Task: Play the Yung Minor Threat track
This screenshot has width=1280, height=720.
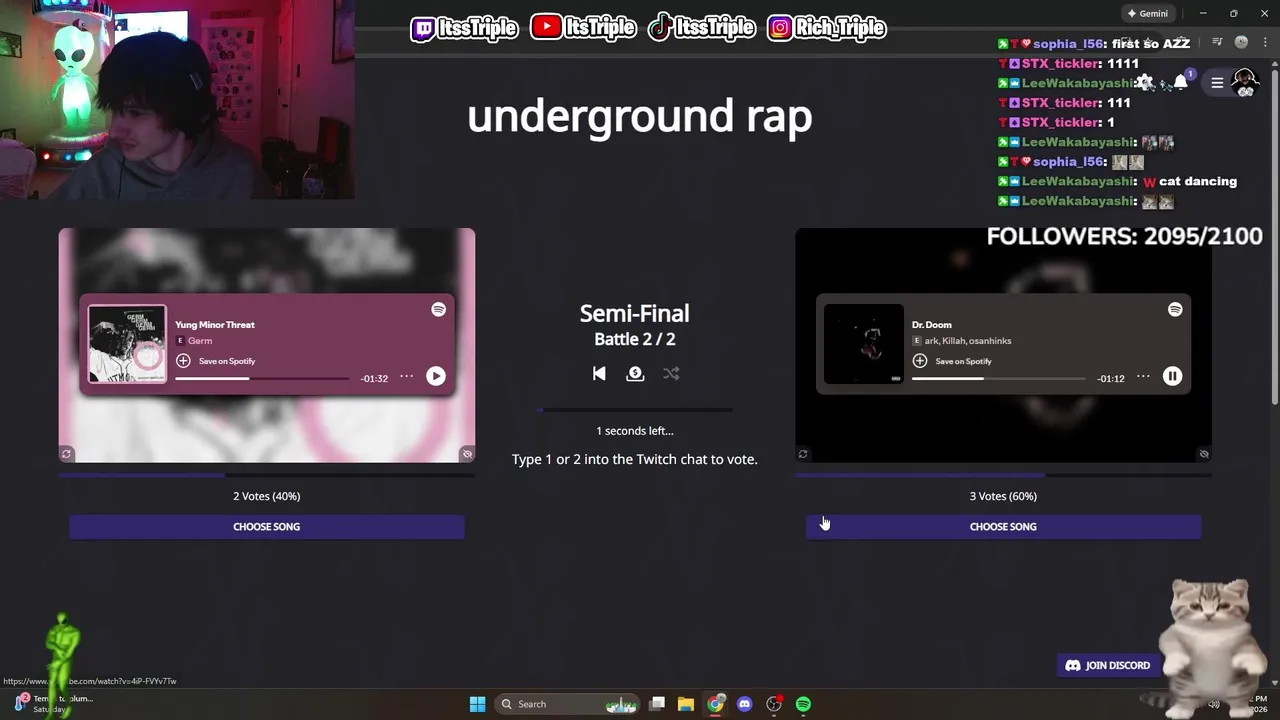Action: 436,376
